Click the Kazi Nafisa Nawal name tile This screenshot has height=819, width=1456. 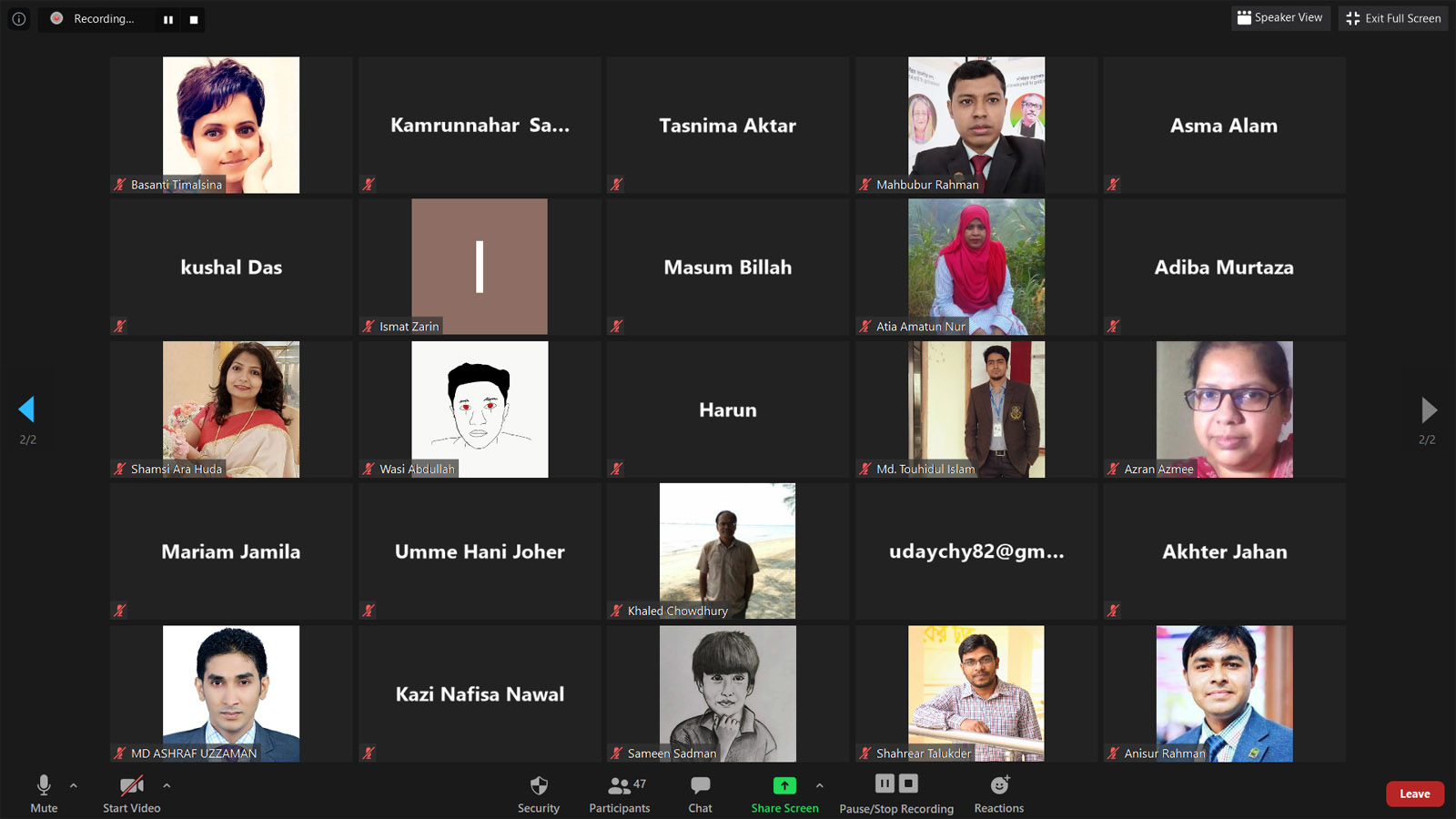click(480, 693)
